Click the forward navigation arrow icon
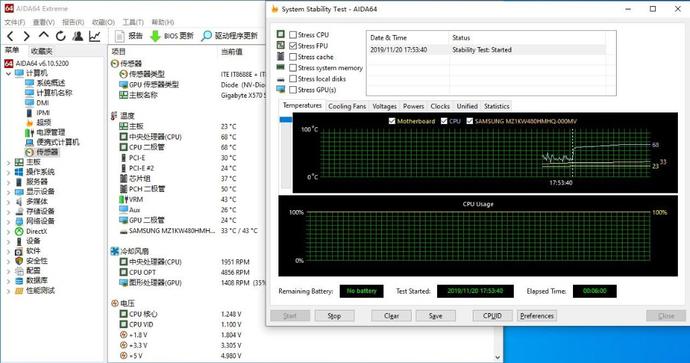Viewport: 690px width, 363px height. pyautogui.click(x=26, y=36)
